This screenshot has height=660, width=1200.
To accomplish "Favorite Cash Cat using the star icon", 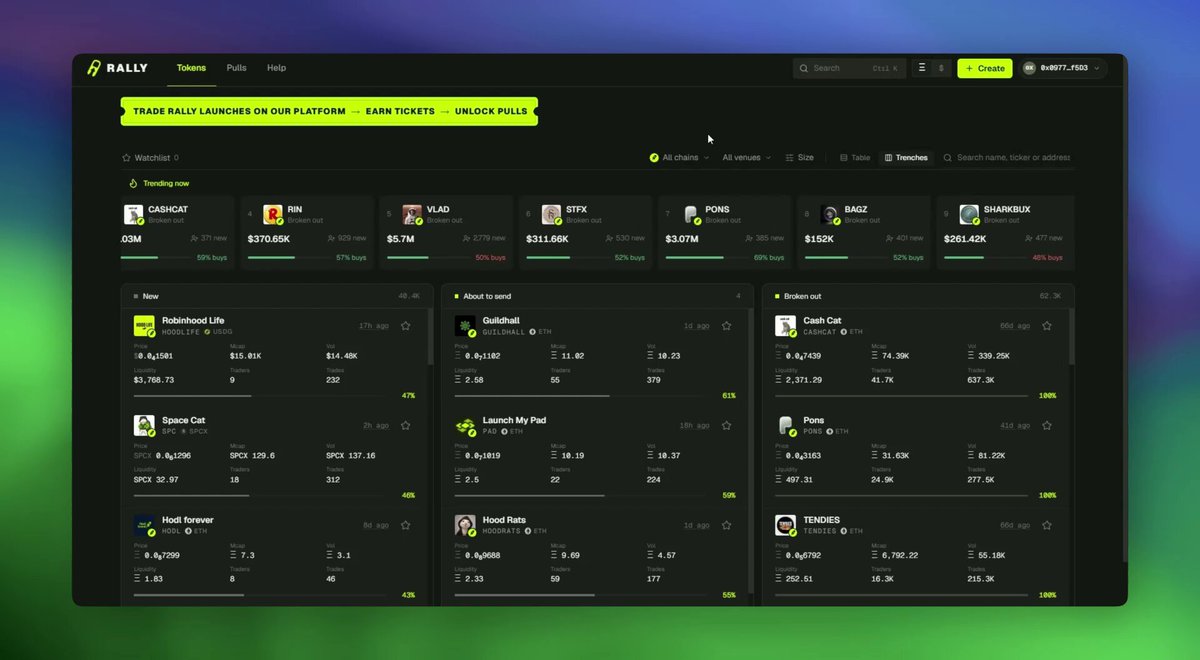I will (x=1047, y=326).
